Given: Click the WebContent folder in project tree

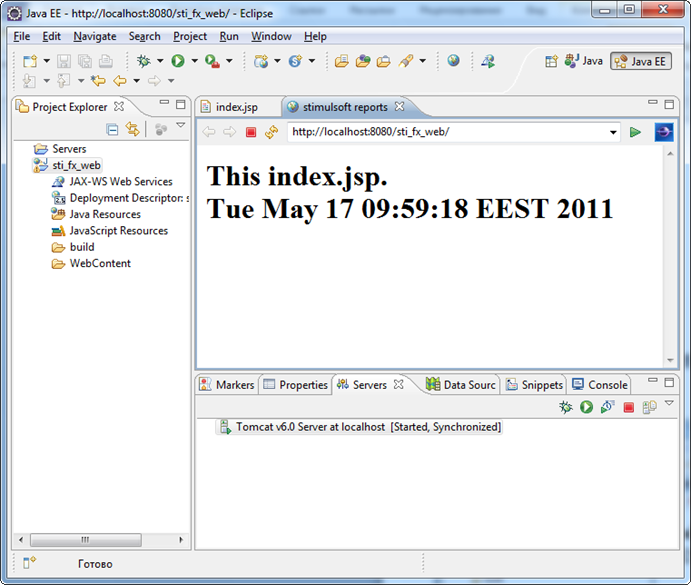Looking at the screenshot, I should point(99,264).
